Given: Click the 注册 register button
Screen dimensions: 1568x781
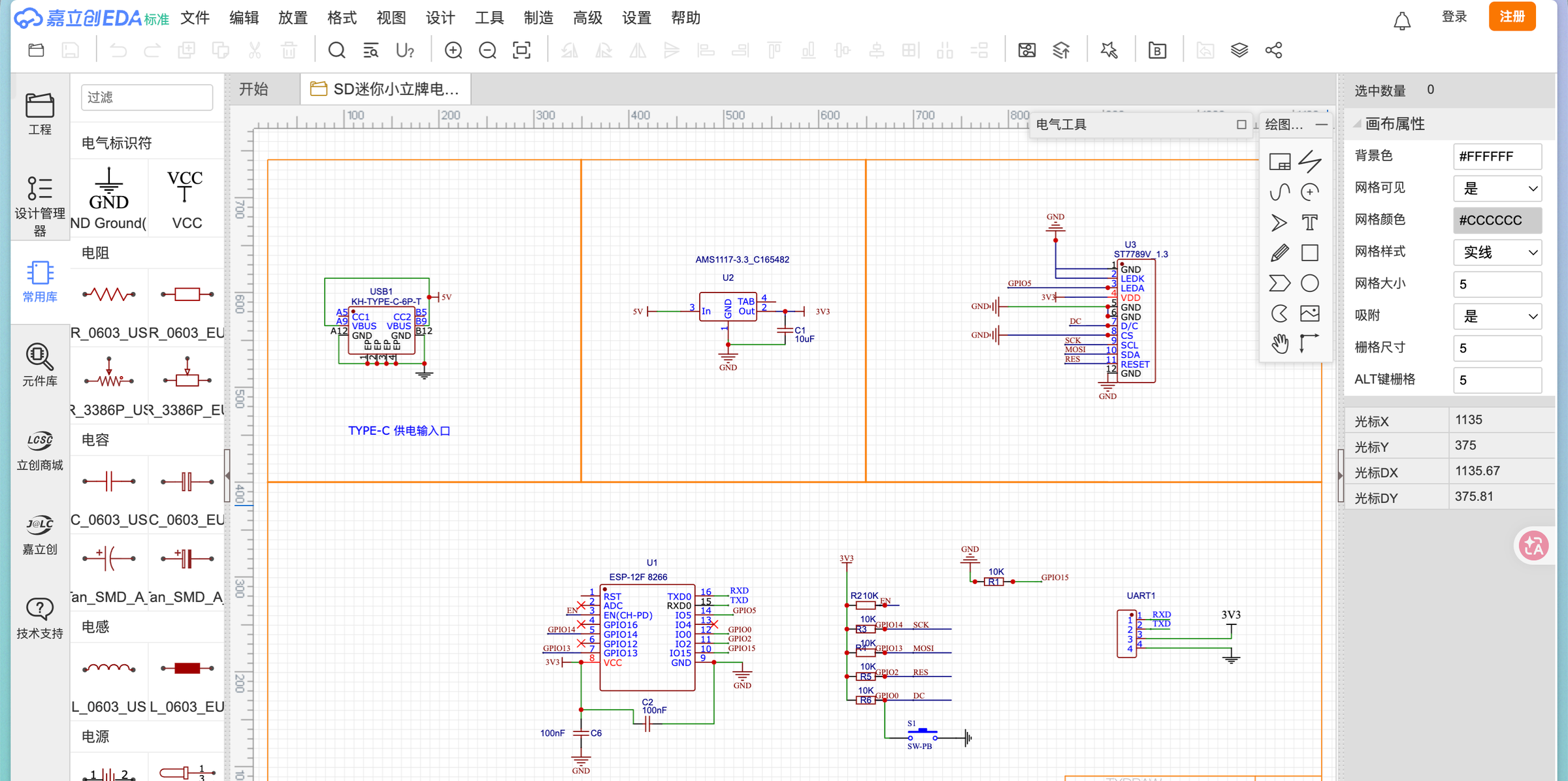Looking at the screenshot, I should coord(1512,17).
